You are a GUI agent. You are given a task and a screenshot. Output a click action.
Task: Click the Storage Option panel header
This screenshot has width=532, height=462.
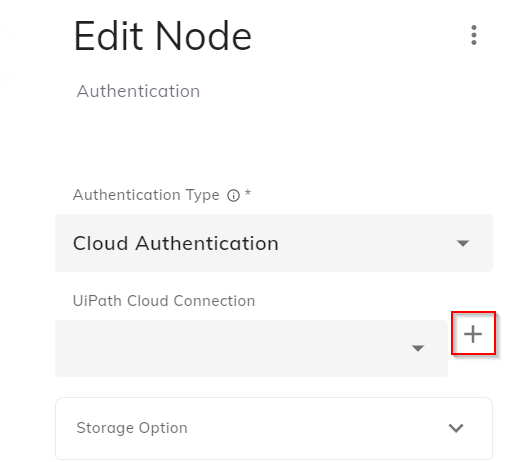tap(274, 428)
